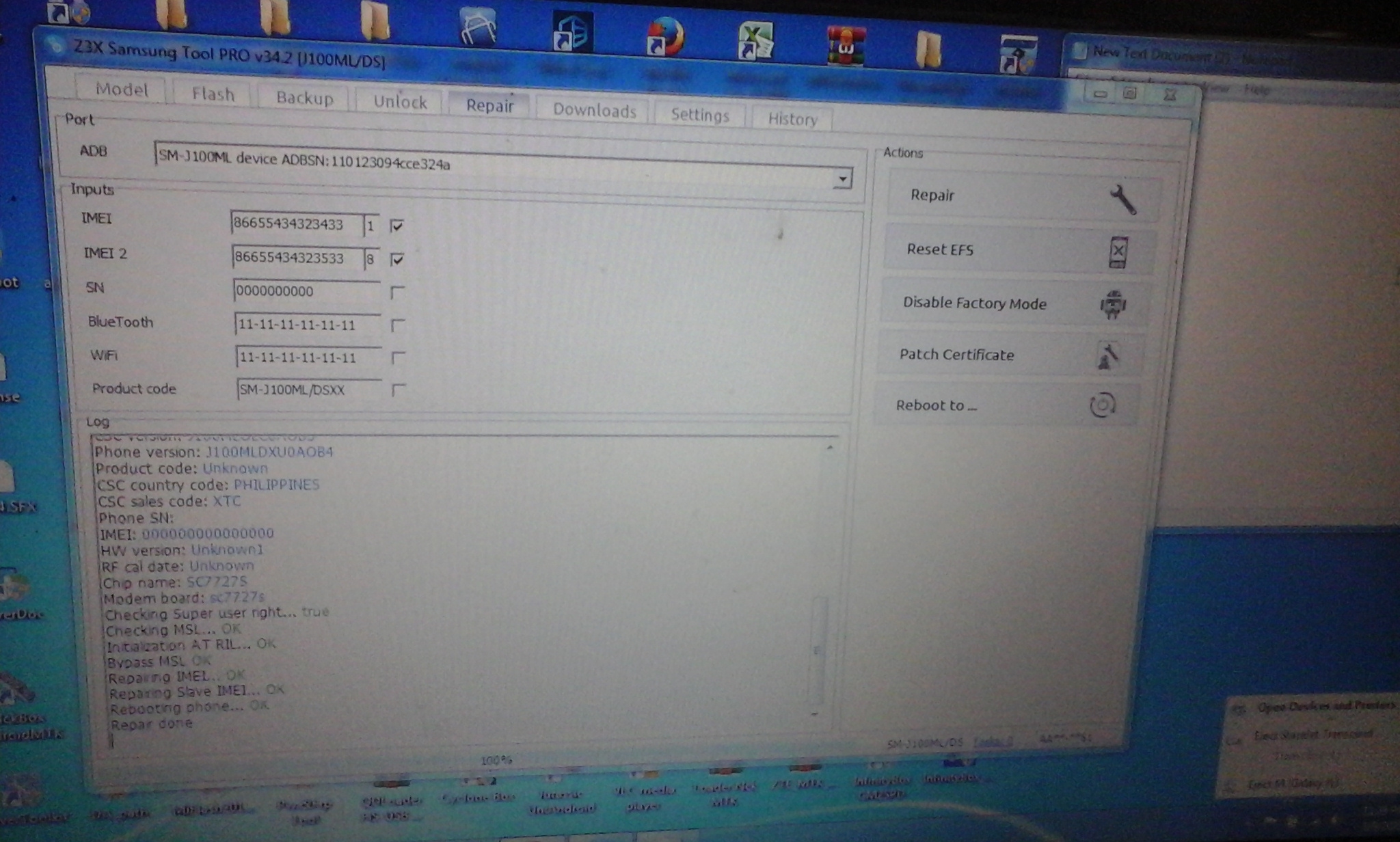Click the IMEI 2 number input field
Viewport: 1400px width, 842px height.
[297, 258]
